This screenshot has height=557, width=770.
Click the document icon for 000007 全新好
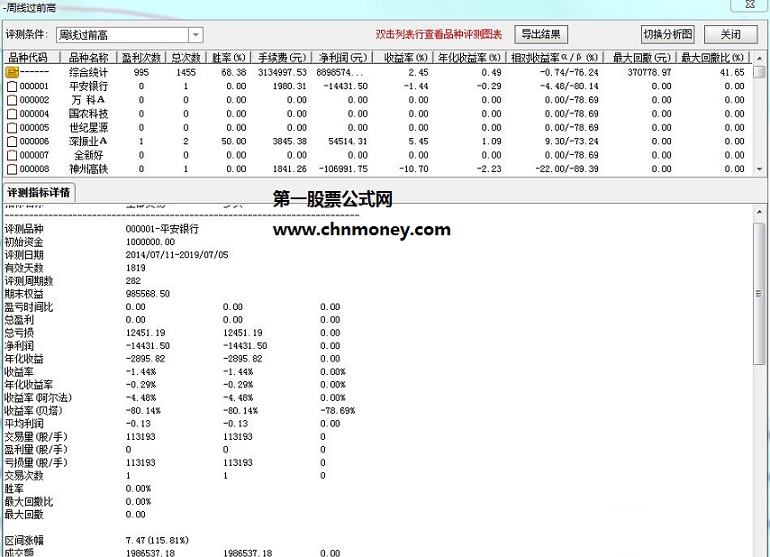[12, 155]
